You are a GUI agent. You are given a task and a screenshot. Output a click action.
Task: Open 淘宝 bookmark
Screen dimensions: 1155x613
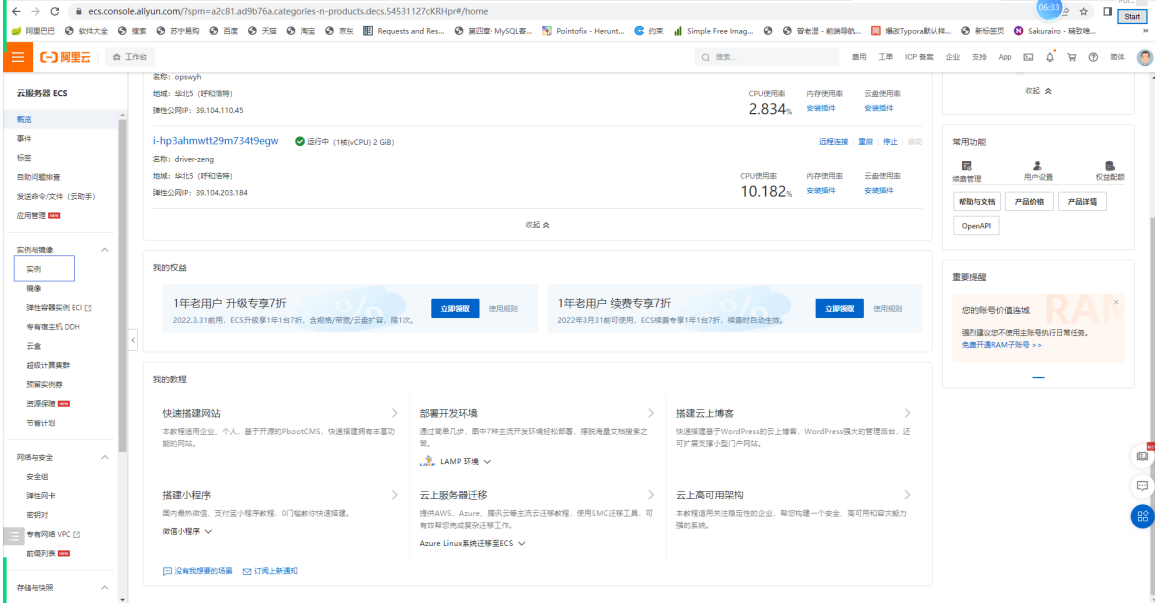tap(301, 31)
